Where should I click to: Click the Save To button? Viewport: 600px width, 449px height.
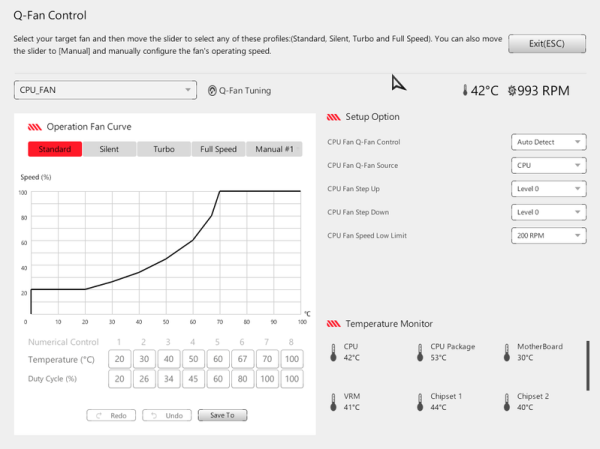(x=222, y=415)
